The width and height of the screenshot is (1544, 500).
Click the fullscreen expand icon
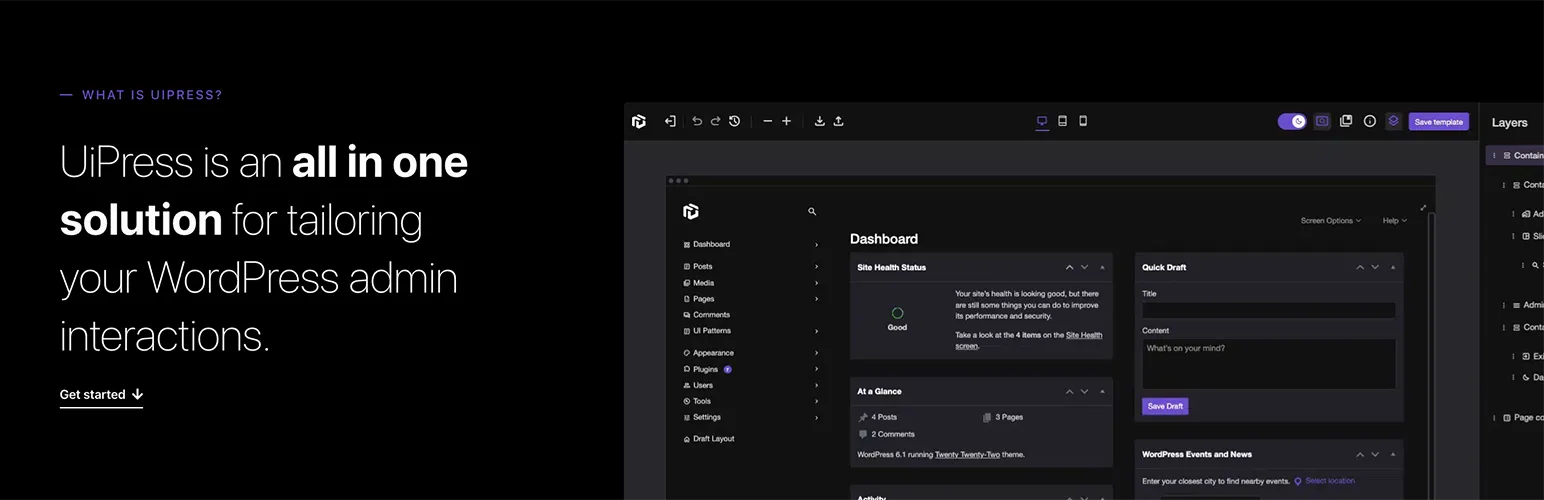(x=1423, y=207)
